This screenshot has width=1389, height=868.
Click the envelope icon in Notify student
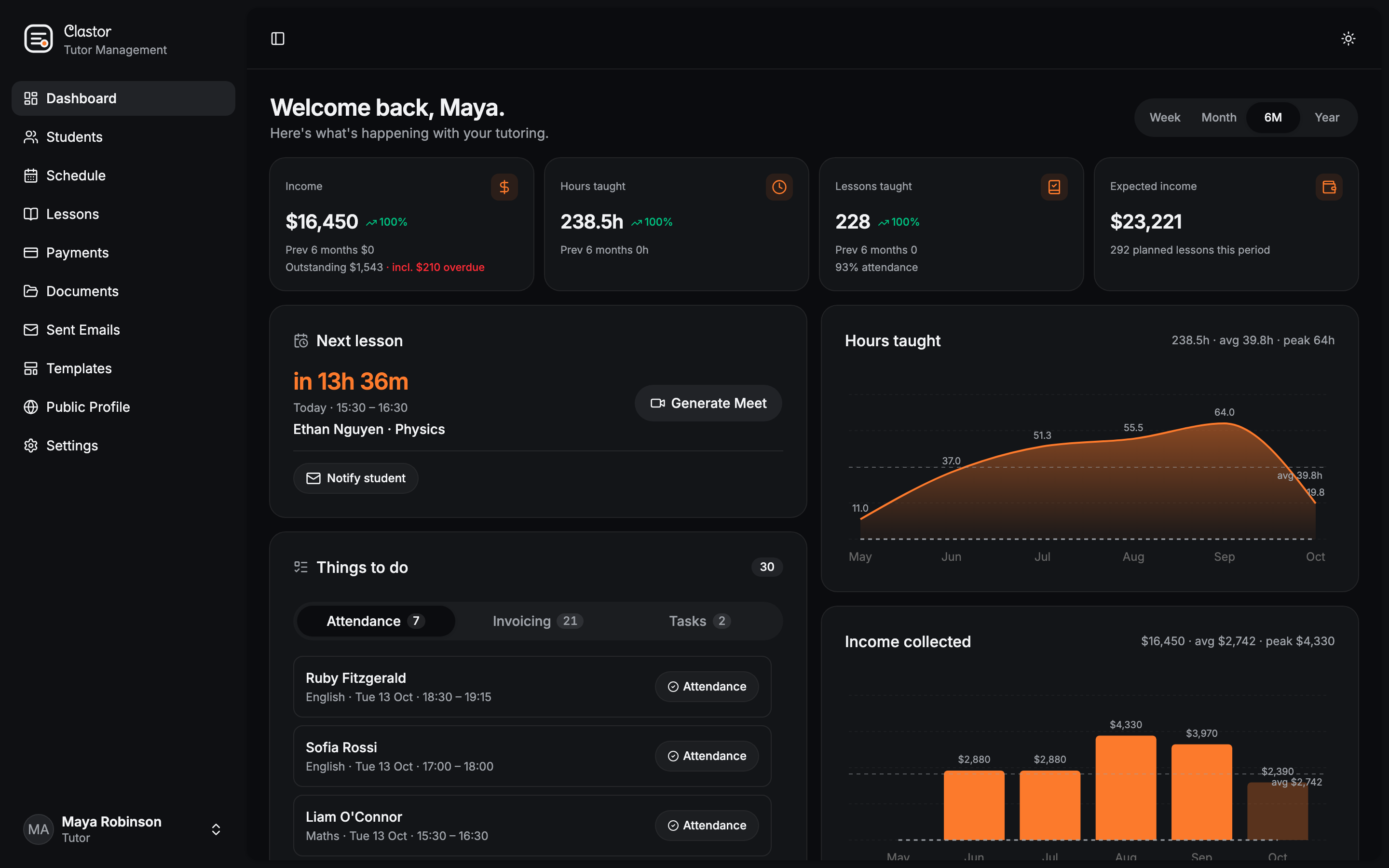[x=313, y=478]
